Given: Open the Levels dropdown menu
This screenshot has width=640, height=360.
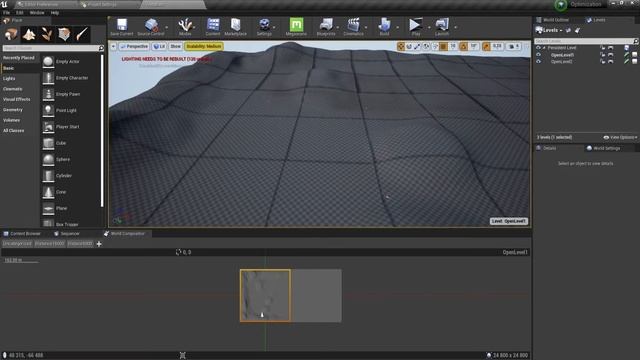Looking at the screenshot, I should (x=549, y=30).
